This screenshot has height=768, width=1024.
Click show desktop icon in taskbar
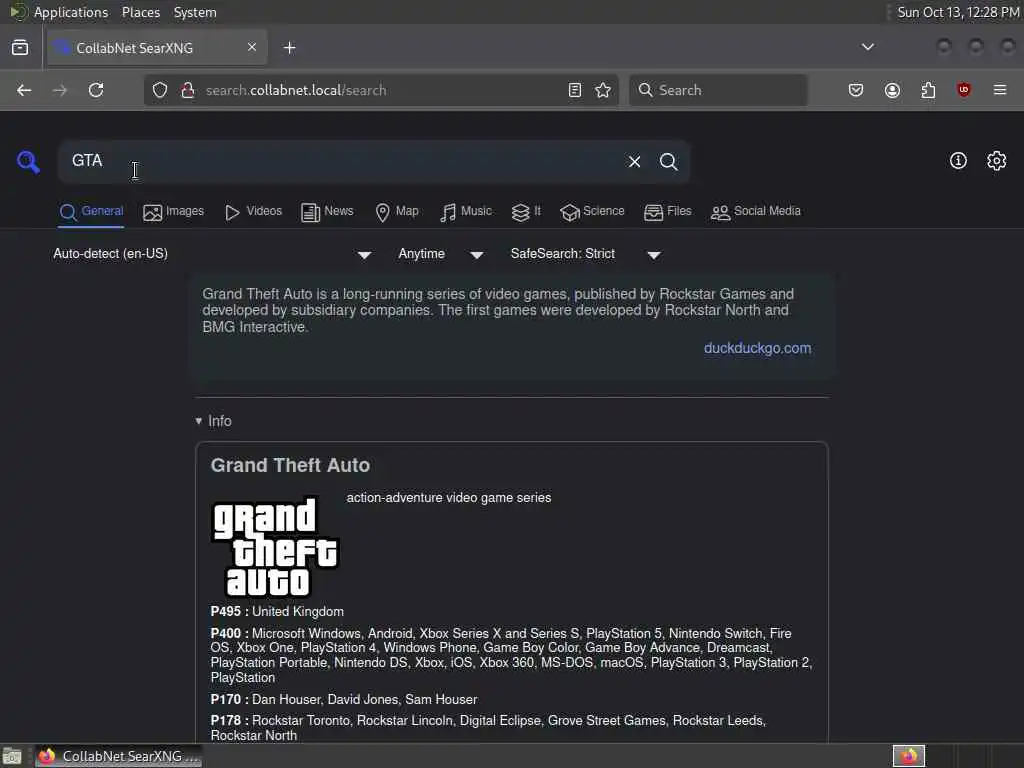(x=12, y=756)
